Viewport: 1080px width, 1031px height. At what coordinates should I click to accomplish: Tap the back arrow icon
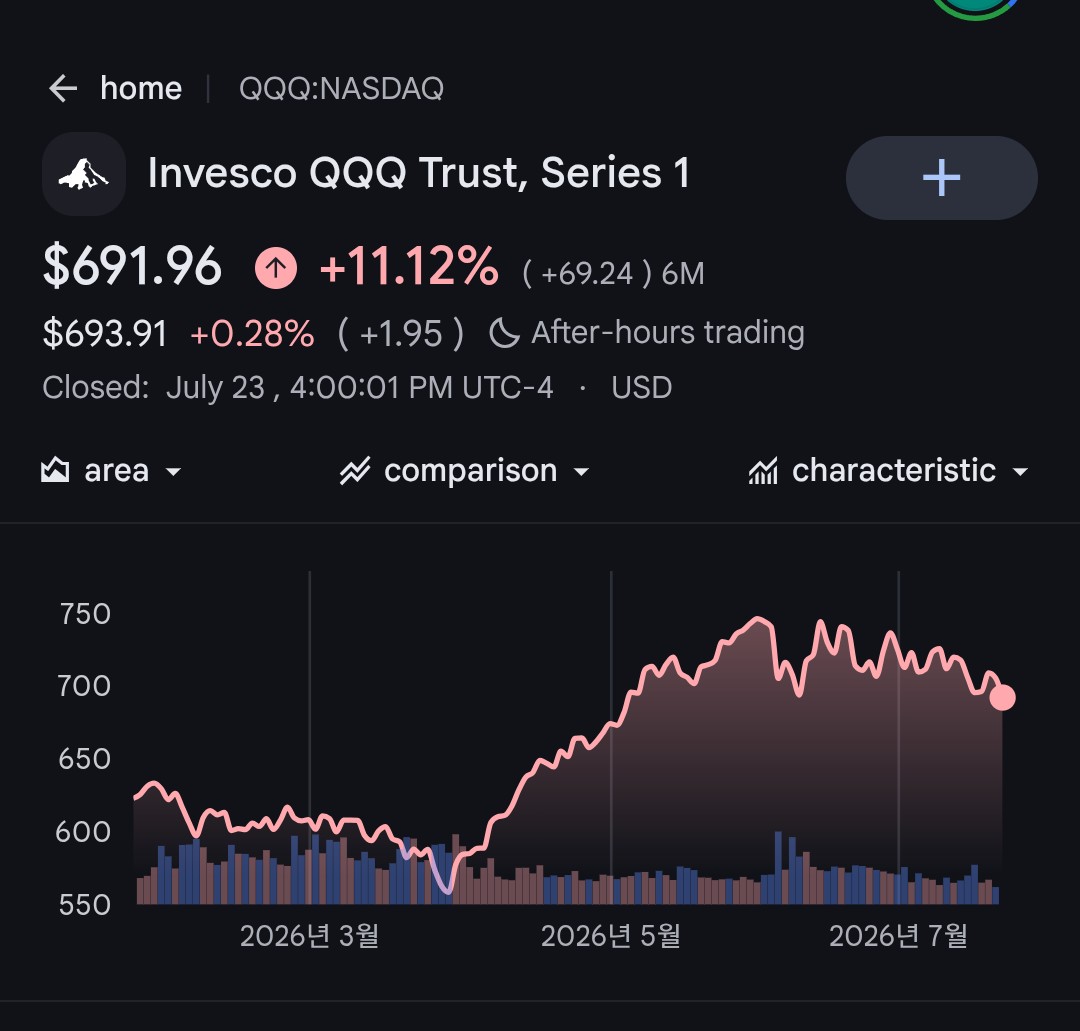point(63,88)
